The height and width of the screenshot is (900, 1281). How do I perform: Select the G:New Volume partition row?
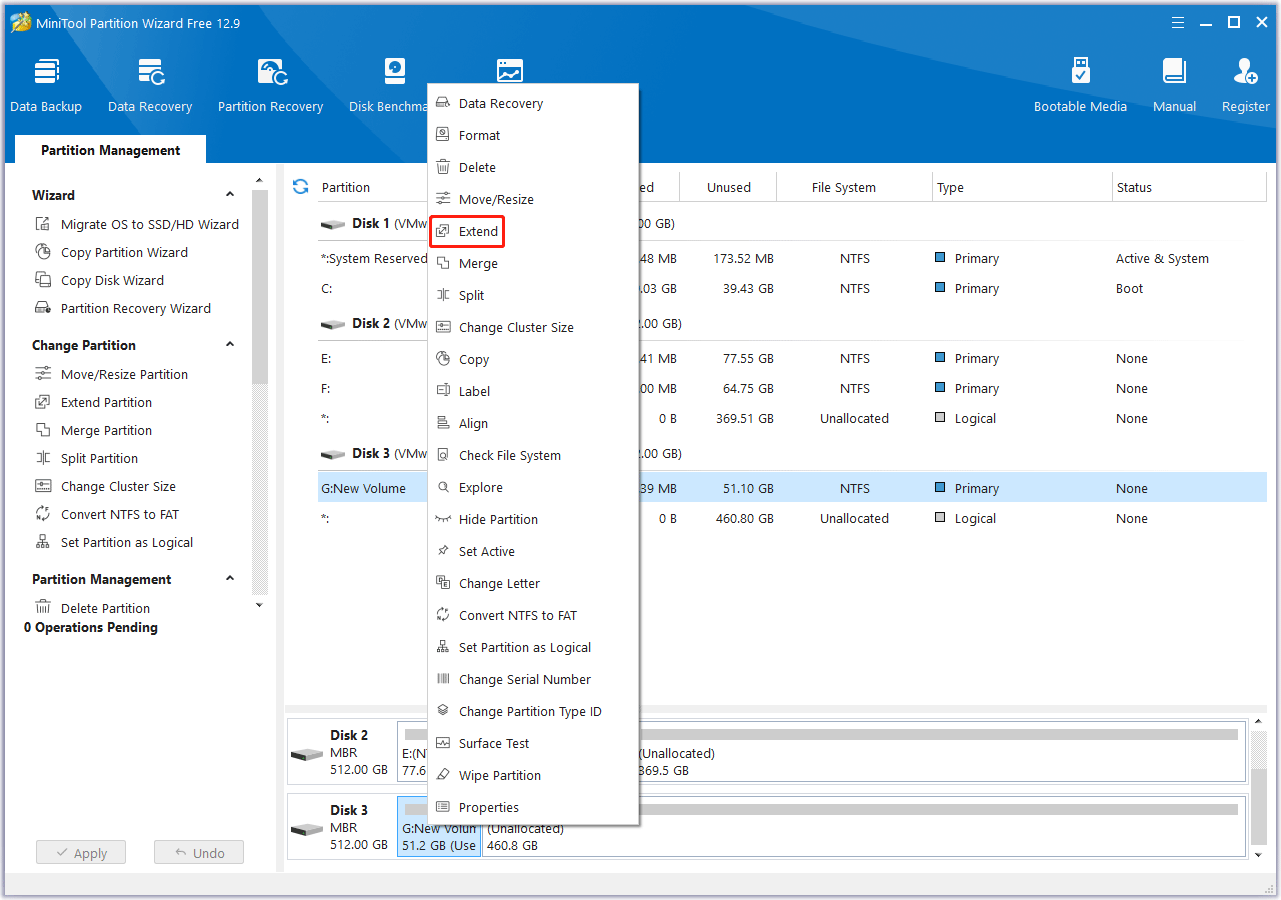pyautogui.click(x=792, y=488)
